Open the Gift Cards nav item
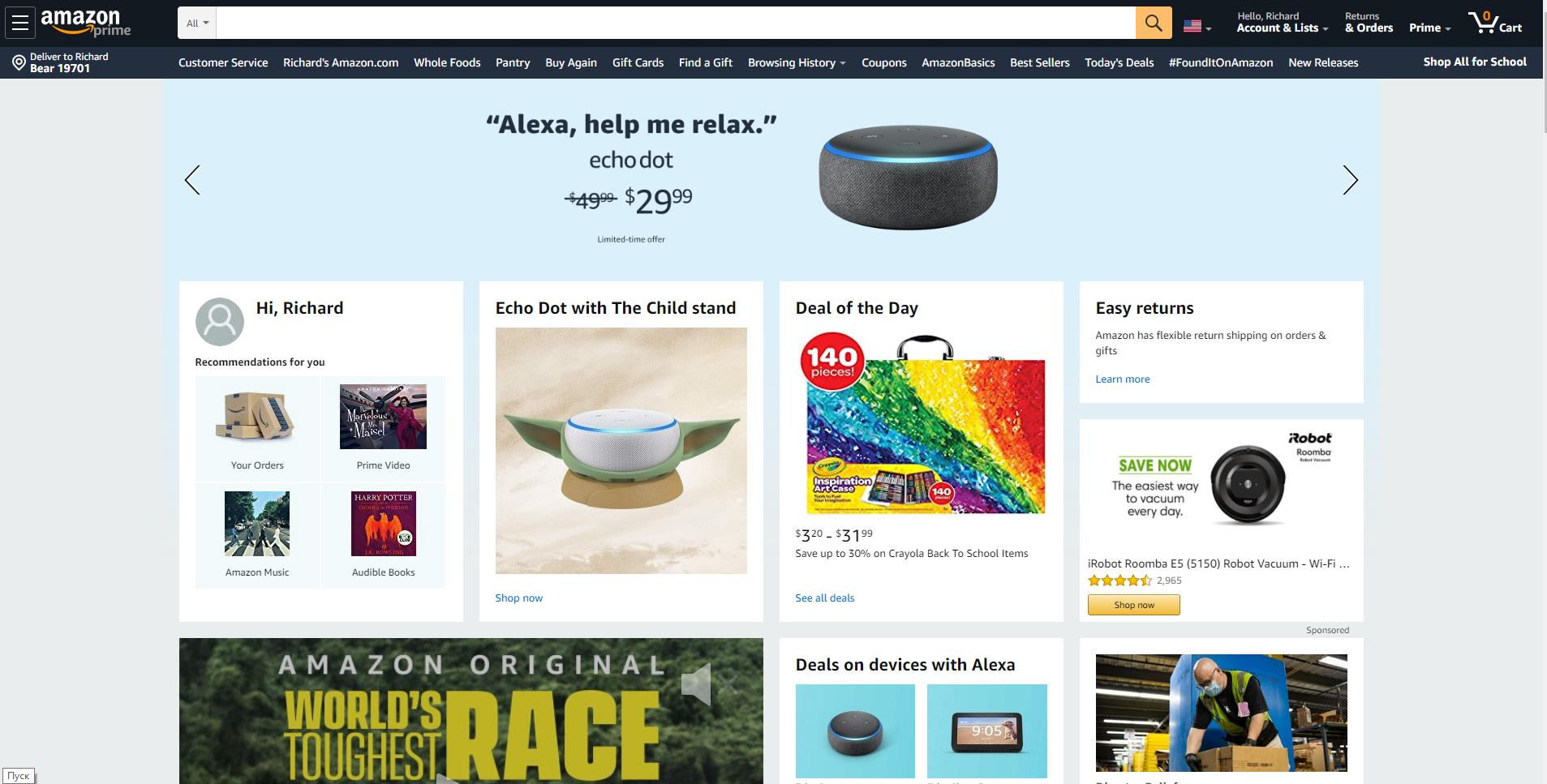The image size is (1547, 784). [638, 62]
